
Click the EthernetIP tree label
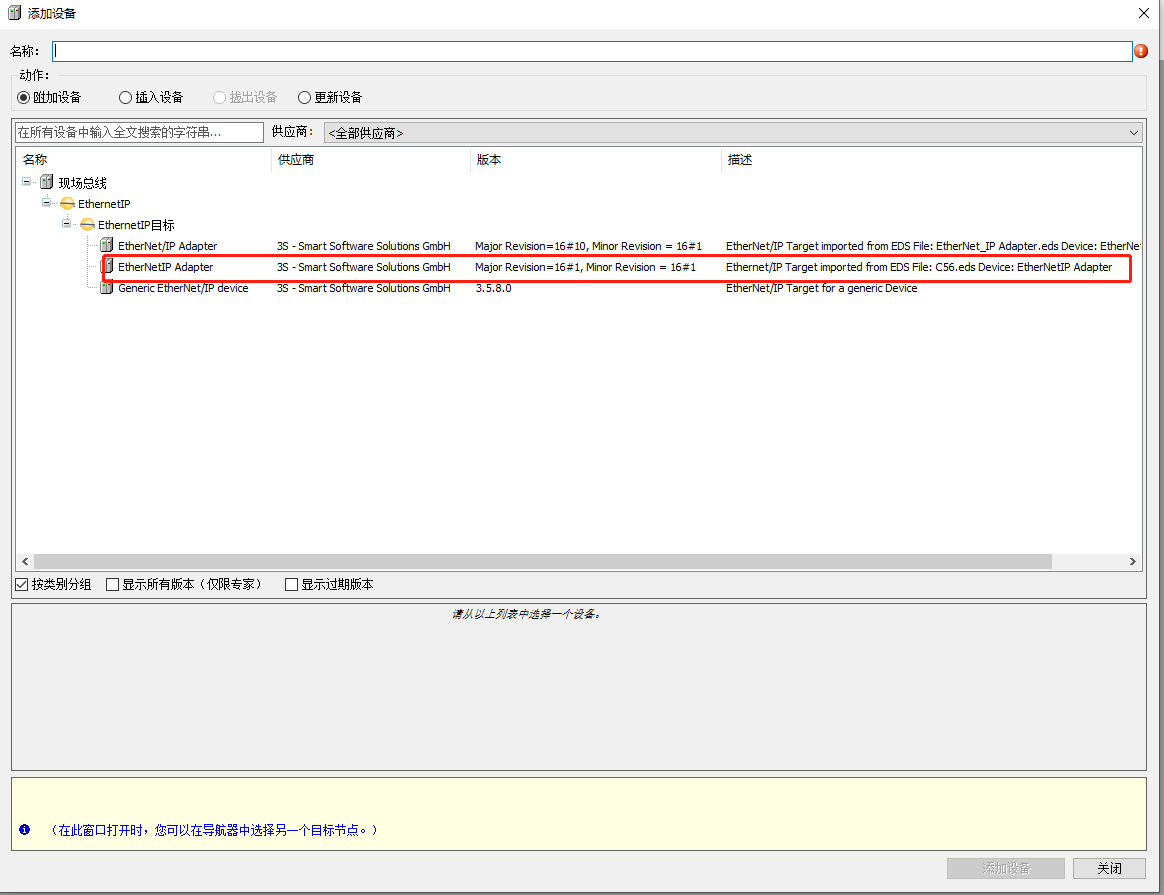click(104, 203)
